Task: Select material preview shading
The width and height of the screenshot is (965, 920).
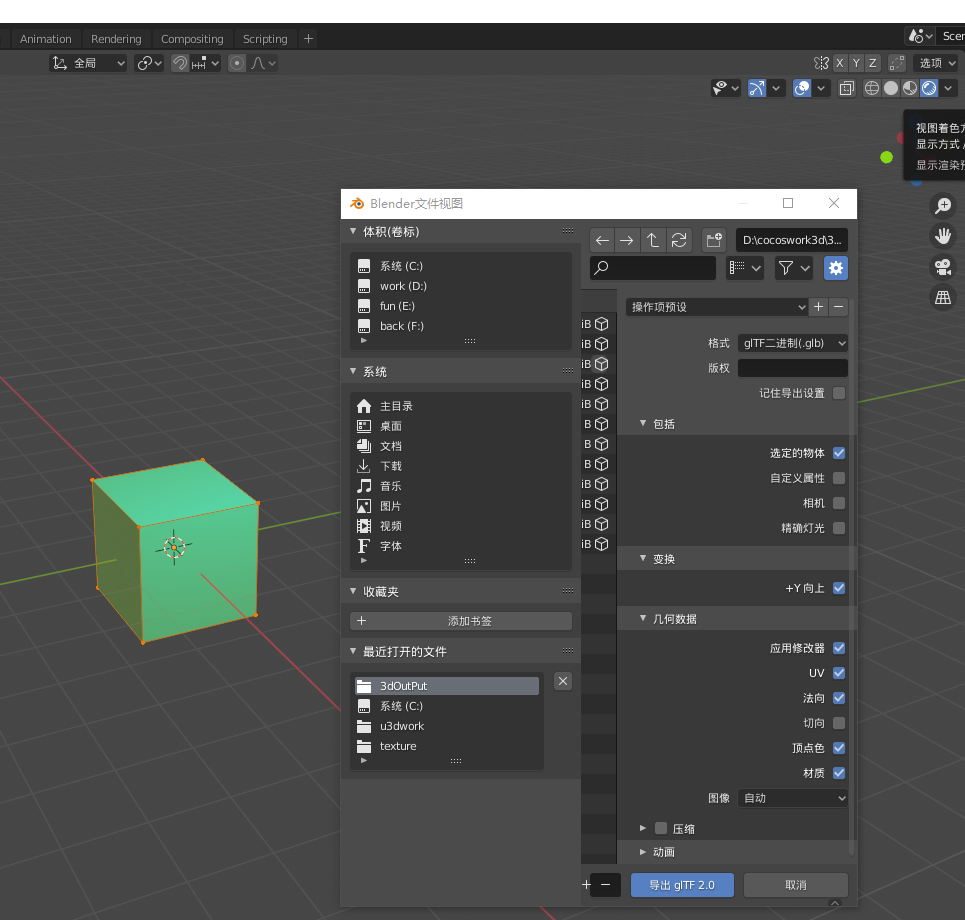Action: [910, 89]
